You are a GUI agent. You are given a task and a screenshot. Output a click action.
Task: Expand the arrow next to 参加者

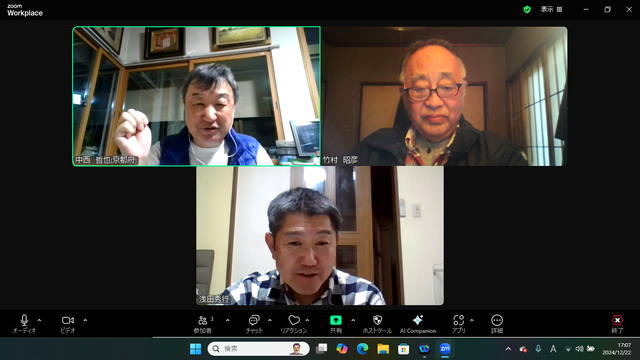[x=227, y=320]
